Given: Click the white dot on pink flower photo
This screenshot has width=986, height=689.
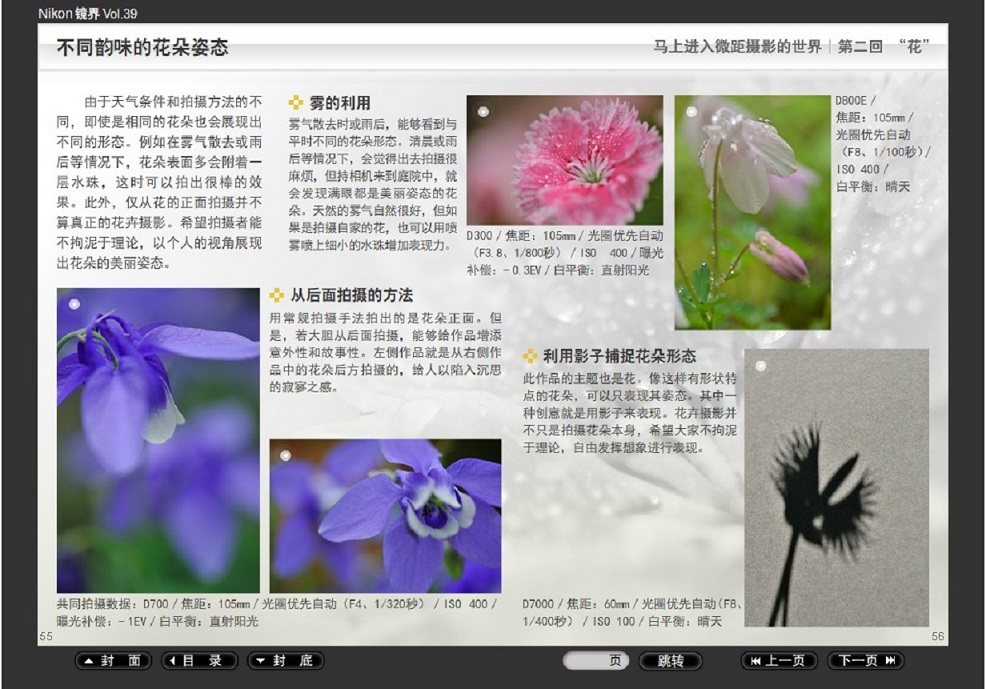Looking at the screenshot, I should tap(483, 111).
